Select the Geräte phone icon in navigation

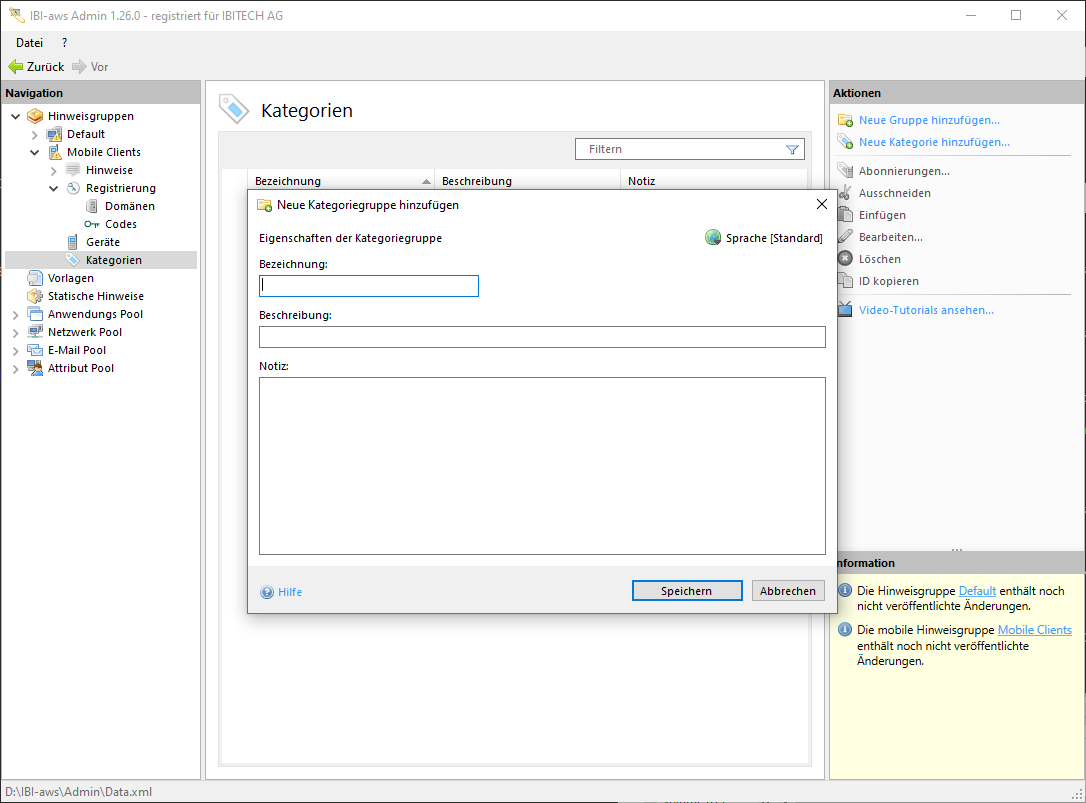coord(73,242)
